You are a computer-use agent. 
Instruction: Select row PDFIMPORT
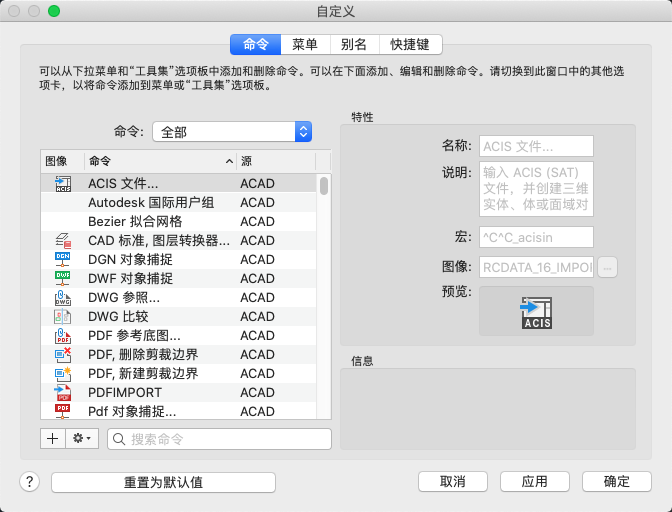(179, 392)
